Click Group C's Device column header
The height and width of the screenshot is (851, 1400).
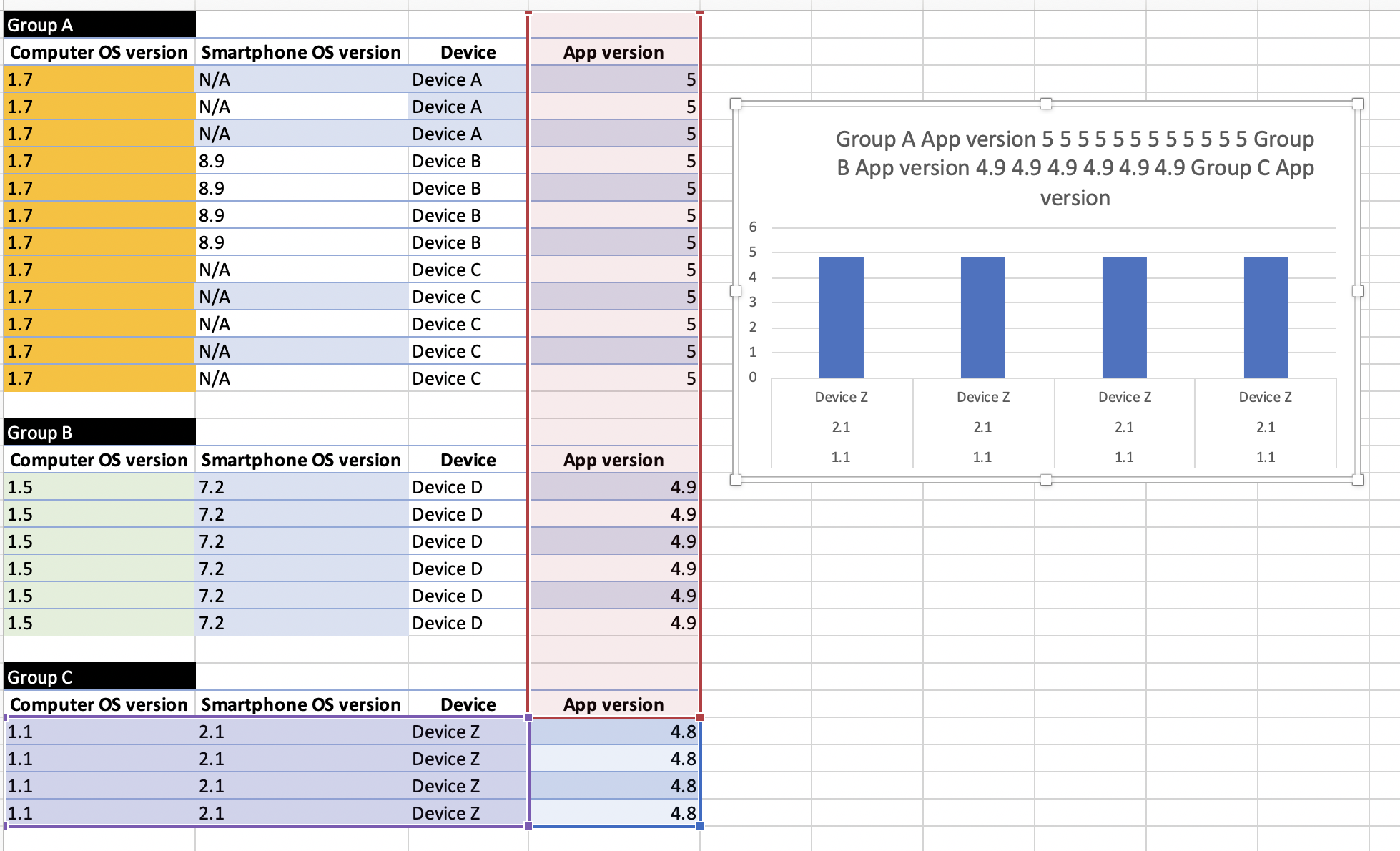(x=468, y=704)
